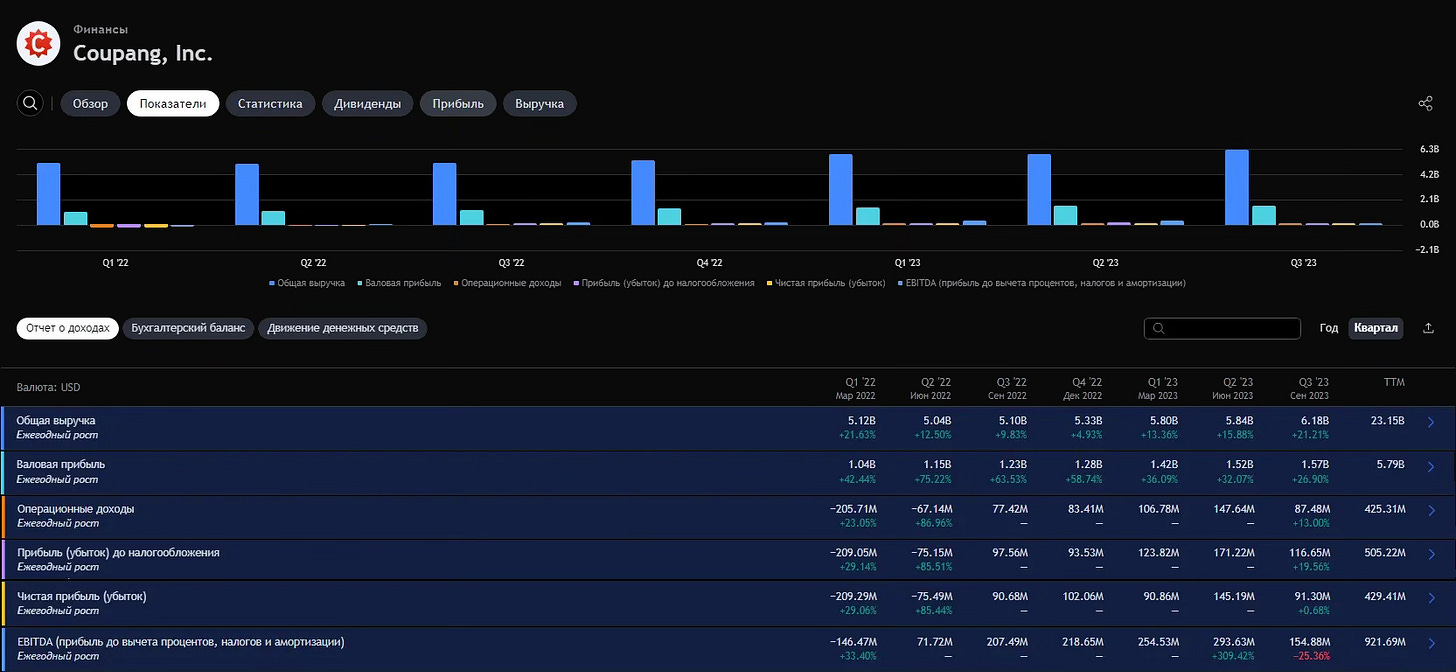
Task: Toggle Операционные доходы legend item
Action: [507, 283]
